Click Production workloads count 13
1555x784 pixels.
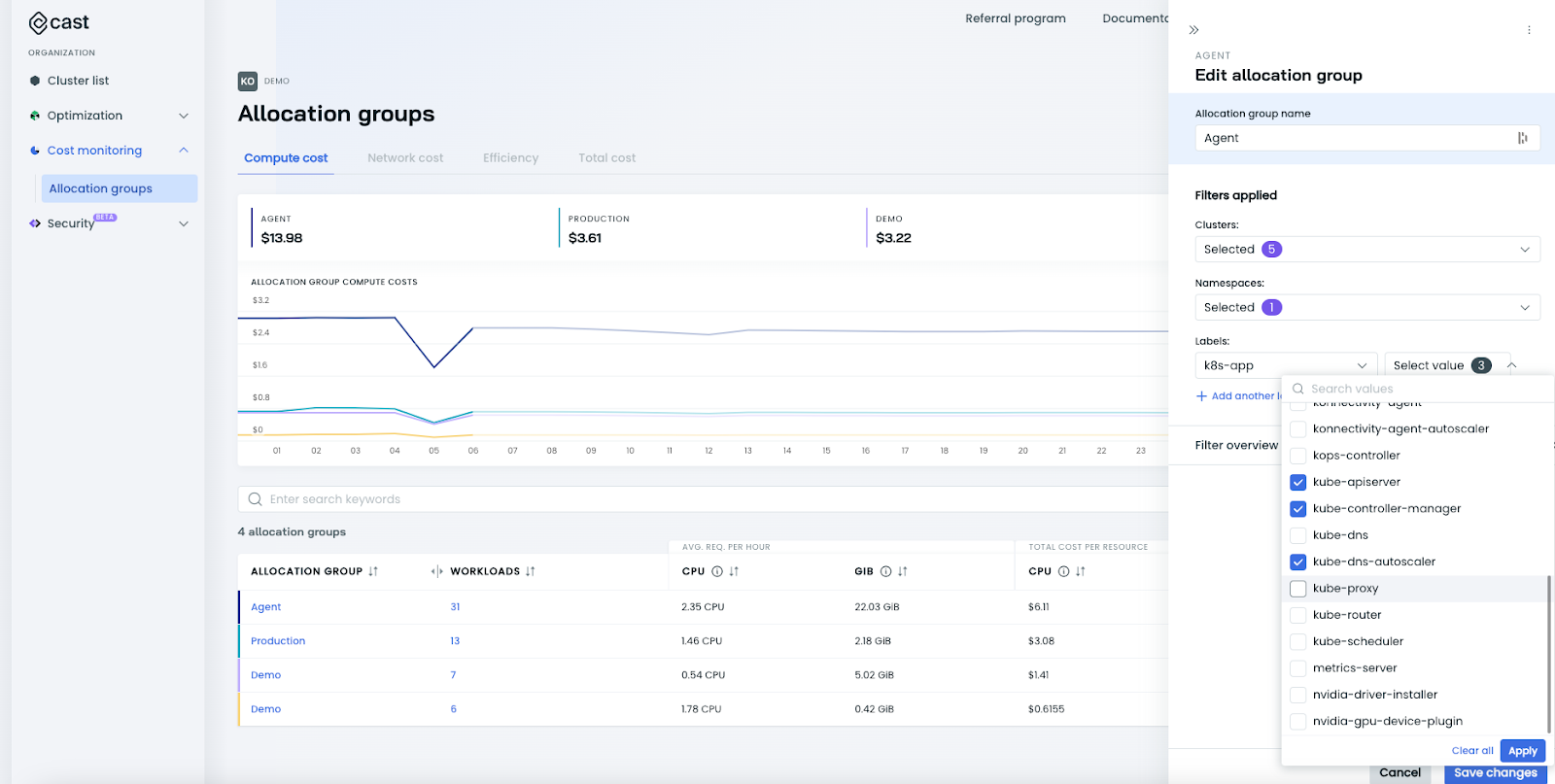tap(455, 641)
